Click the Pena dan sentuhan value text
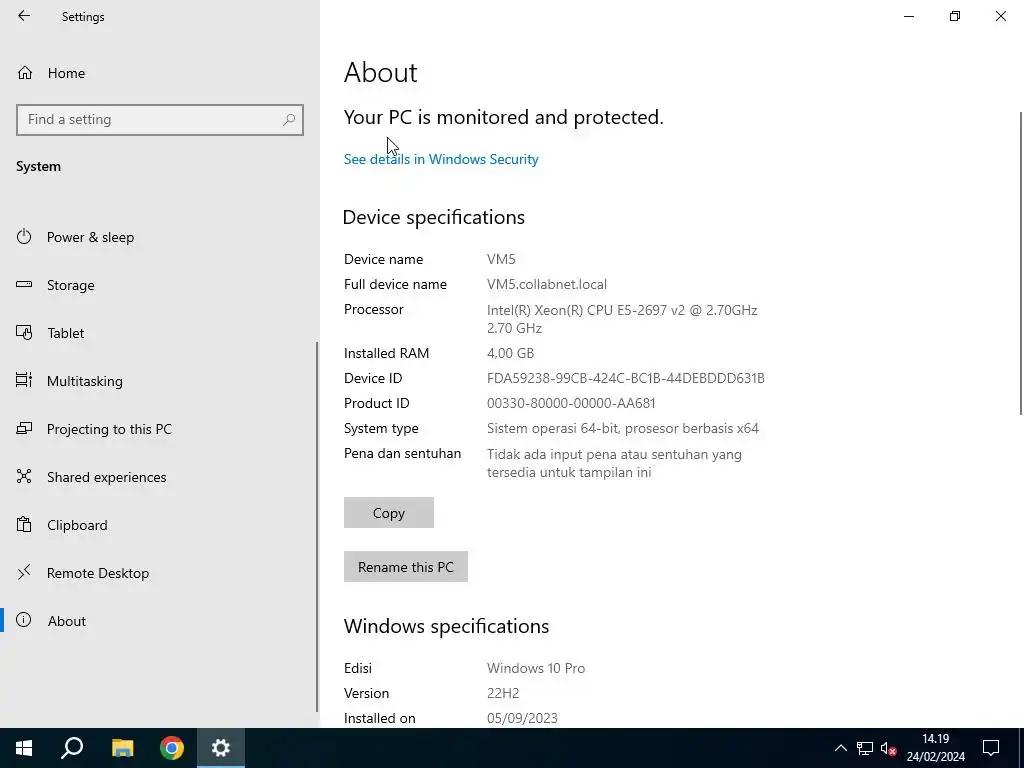Image resolution: width=1024 pixels, height=768 pixels. click(614, 463)
